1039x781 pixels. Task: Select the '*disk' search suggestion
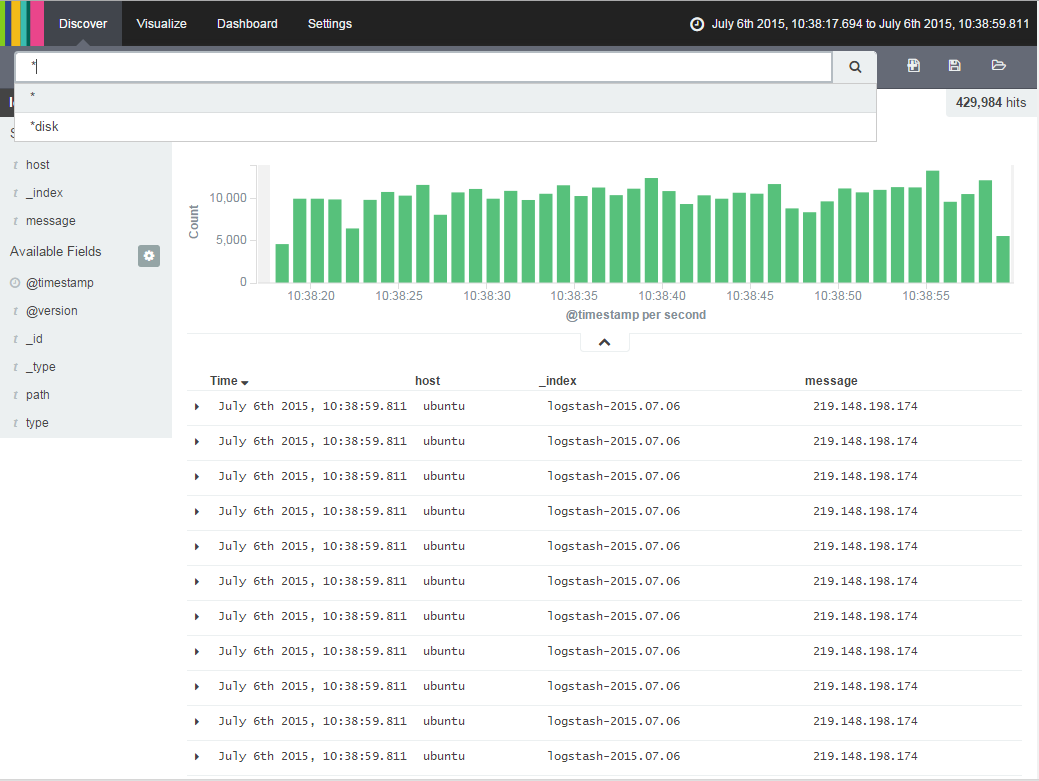[x=445, y=127]
